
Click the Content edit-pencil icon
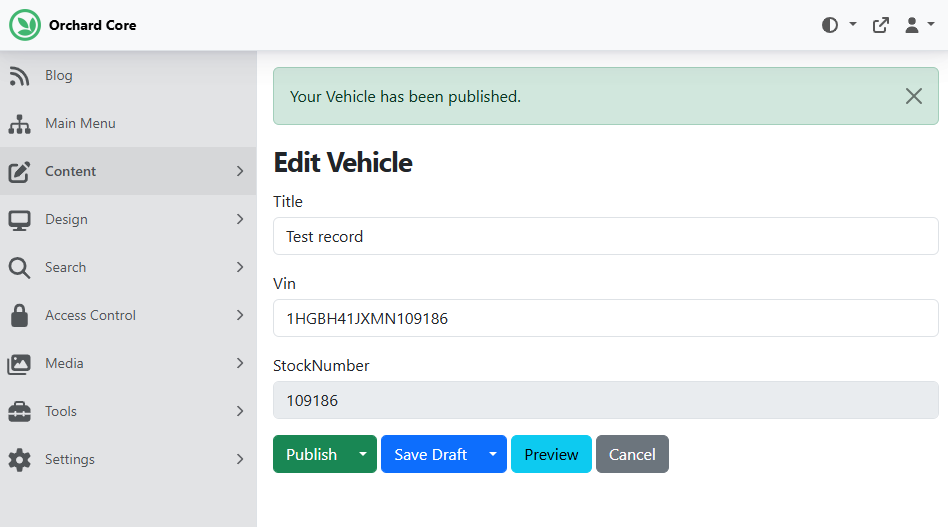[x=19, y=172]
